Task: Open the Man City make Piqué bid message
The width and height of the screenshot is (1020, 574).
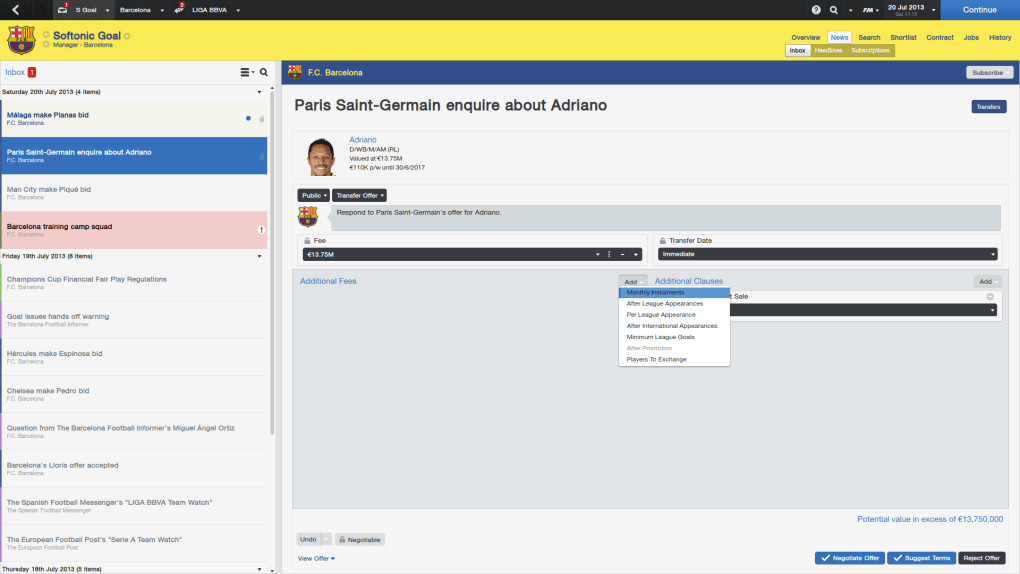Action: point(134,193)
